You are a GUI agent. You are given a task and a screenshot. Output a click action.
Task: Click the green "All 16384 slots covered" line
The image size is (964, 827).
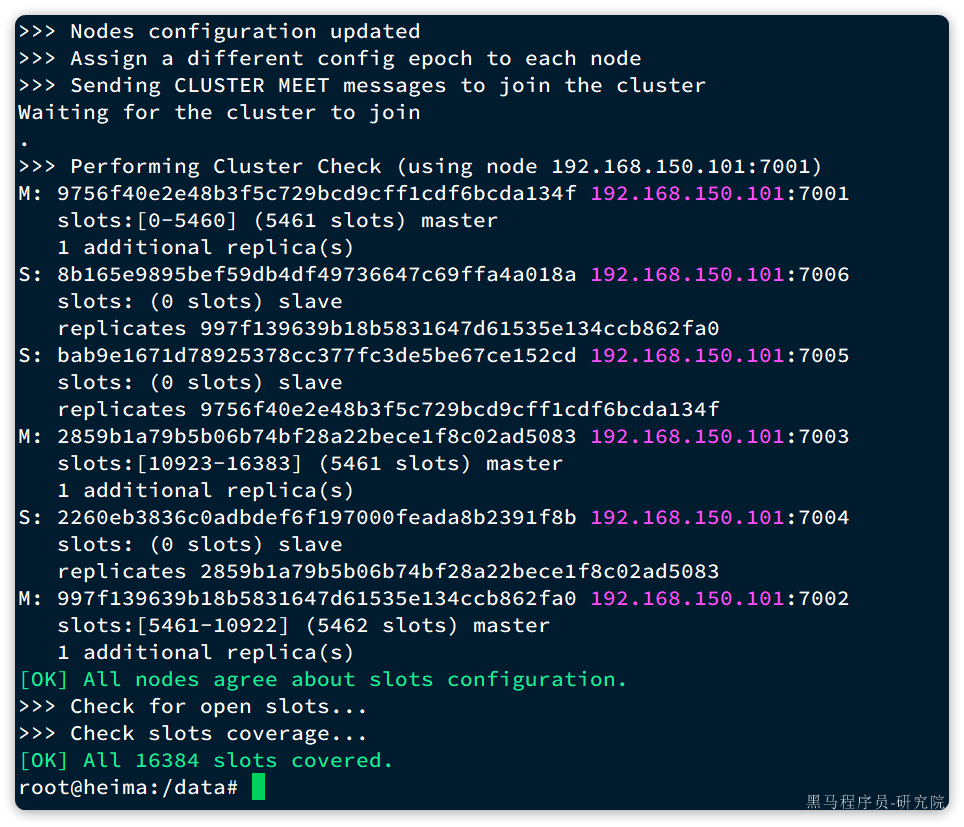pyautogui.click(x=206, y=760)
